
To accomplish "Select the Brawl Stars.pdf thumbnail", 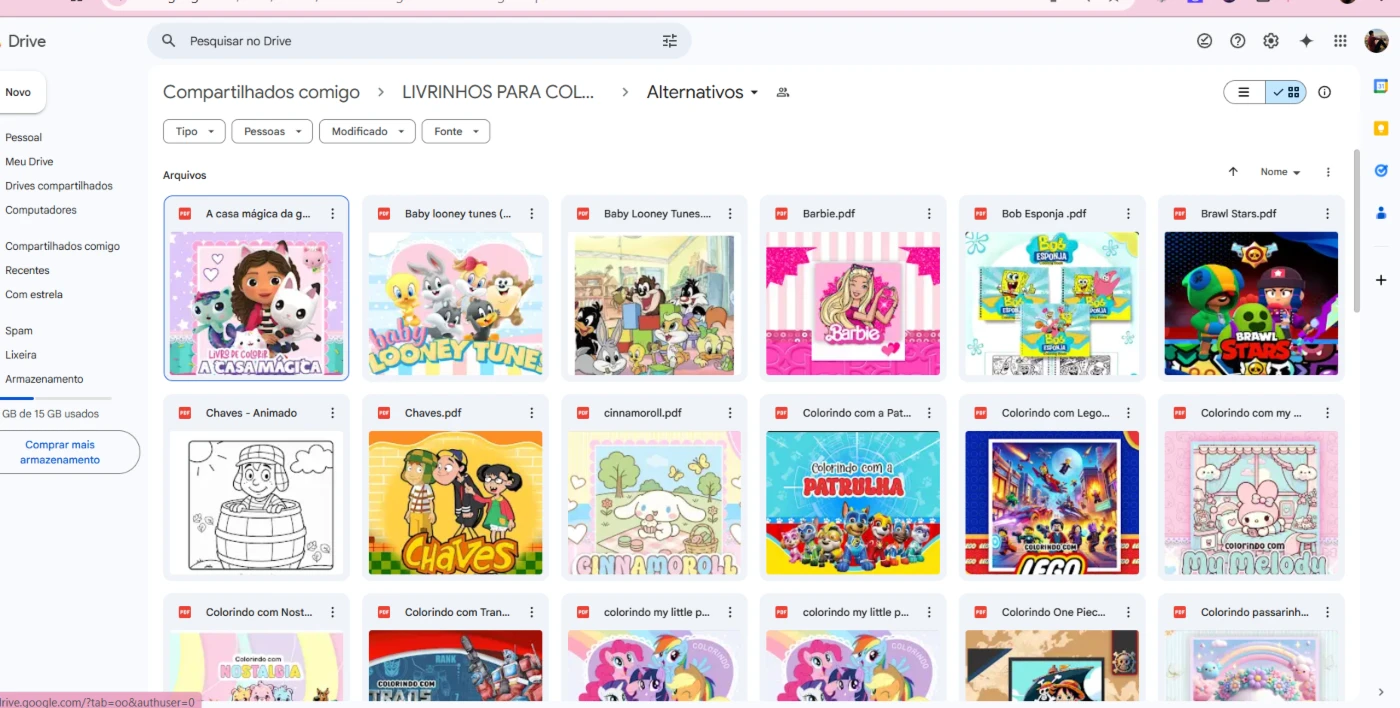I will 1251,304.
